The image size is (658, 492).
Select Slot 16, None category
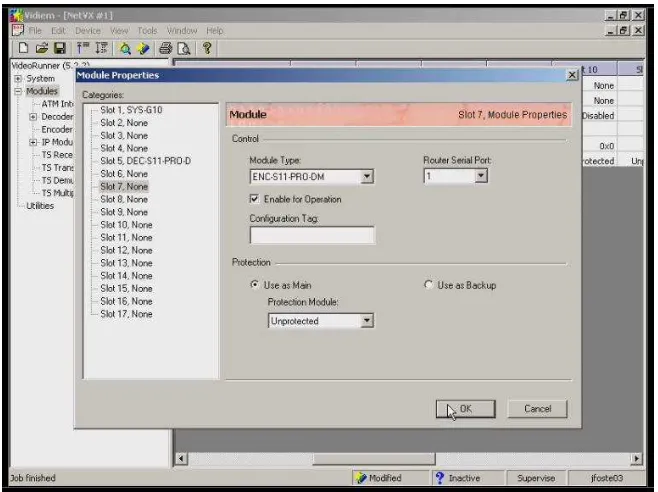point(126,301)
